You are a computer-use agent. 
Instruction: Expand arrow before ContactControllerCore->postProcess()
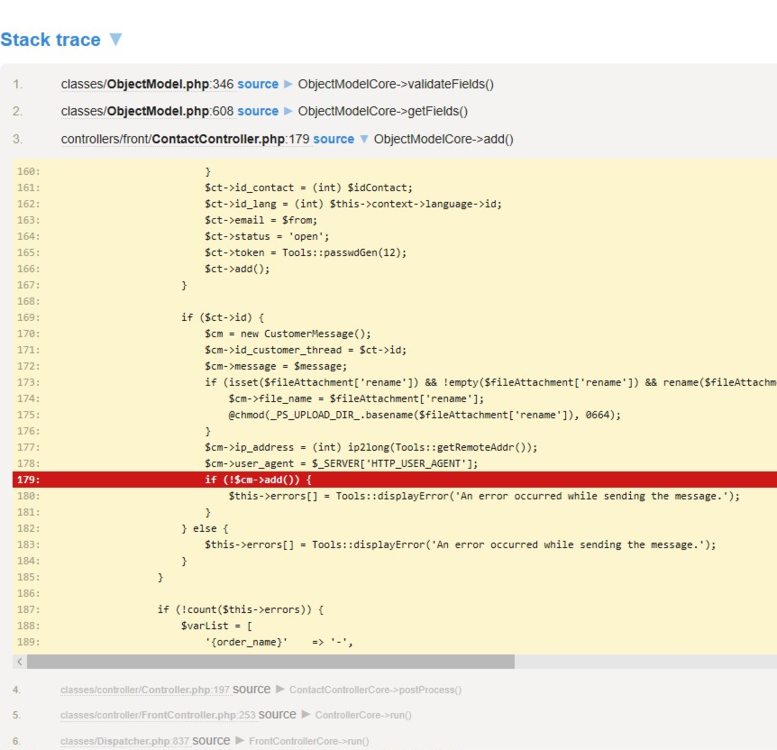[x=280, y=689]
